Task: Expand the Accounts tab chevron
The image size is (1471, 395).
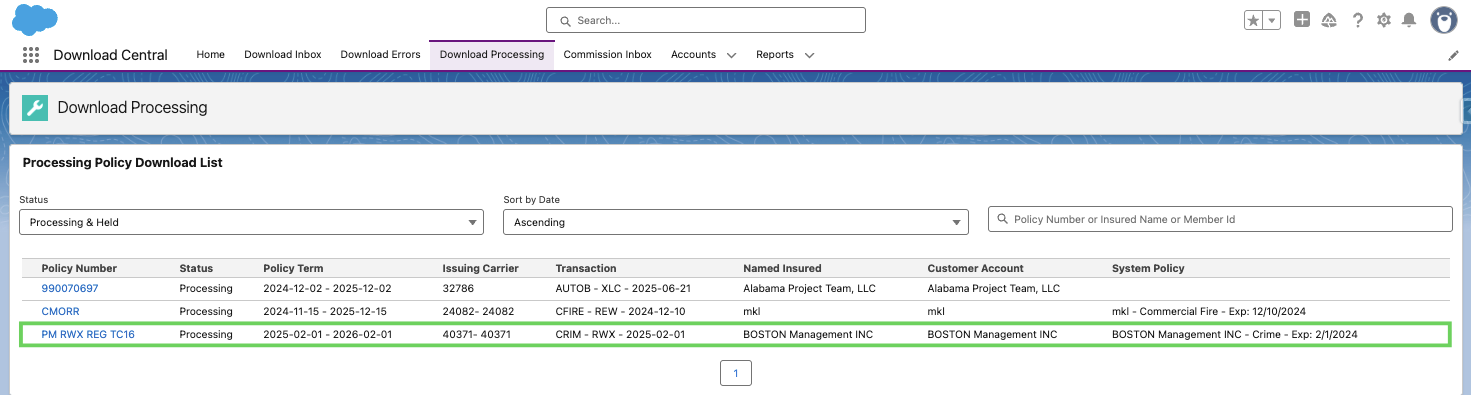Action: click(x=731, y=55)
